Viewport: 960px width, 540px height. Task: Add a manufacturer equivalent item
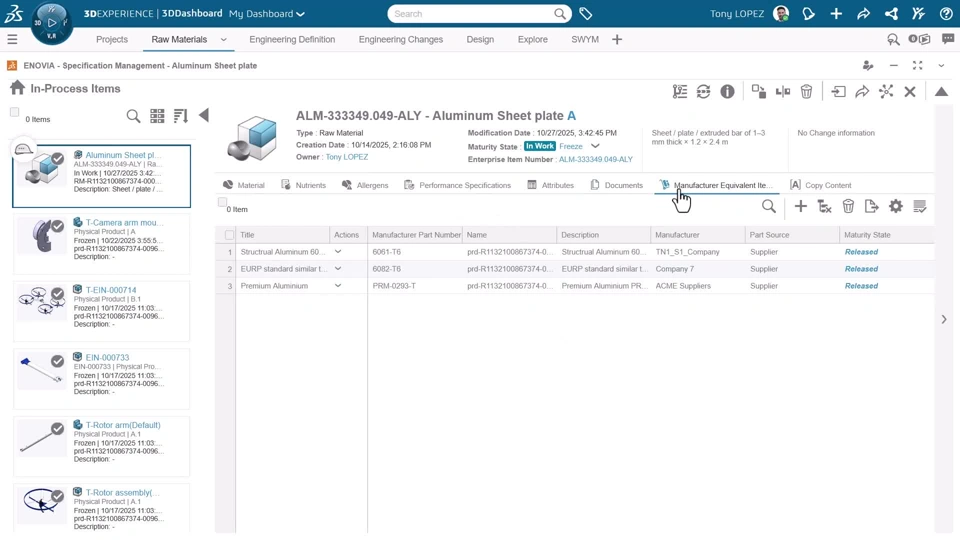[x=800, y=206]
